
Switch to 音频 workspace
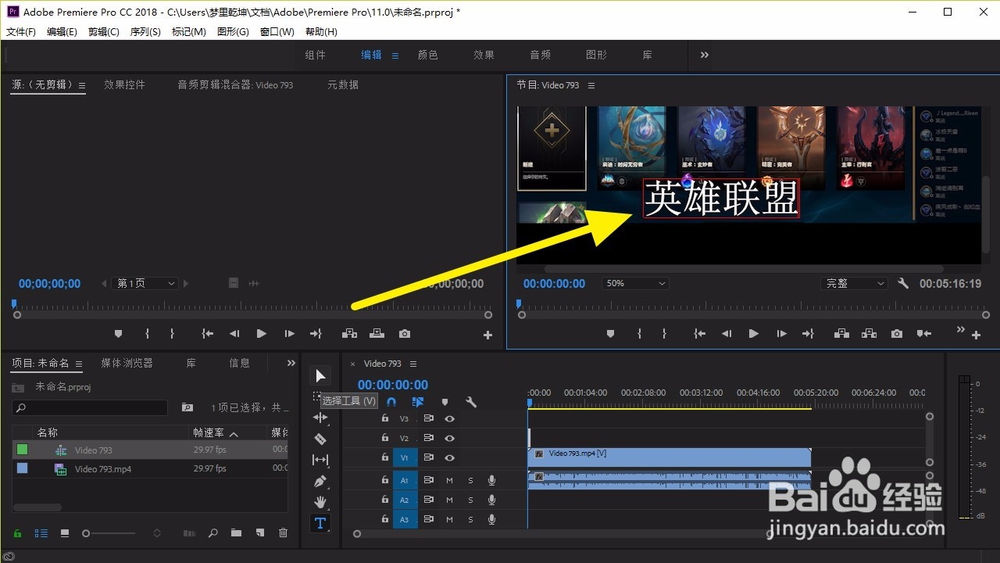pos(540,55)
